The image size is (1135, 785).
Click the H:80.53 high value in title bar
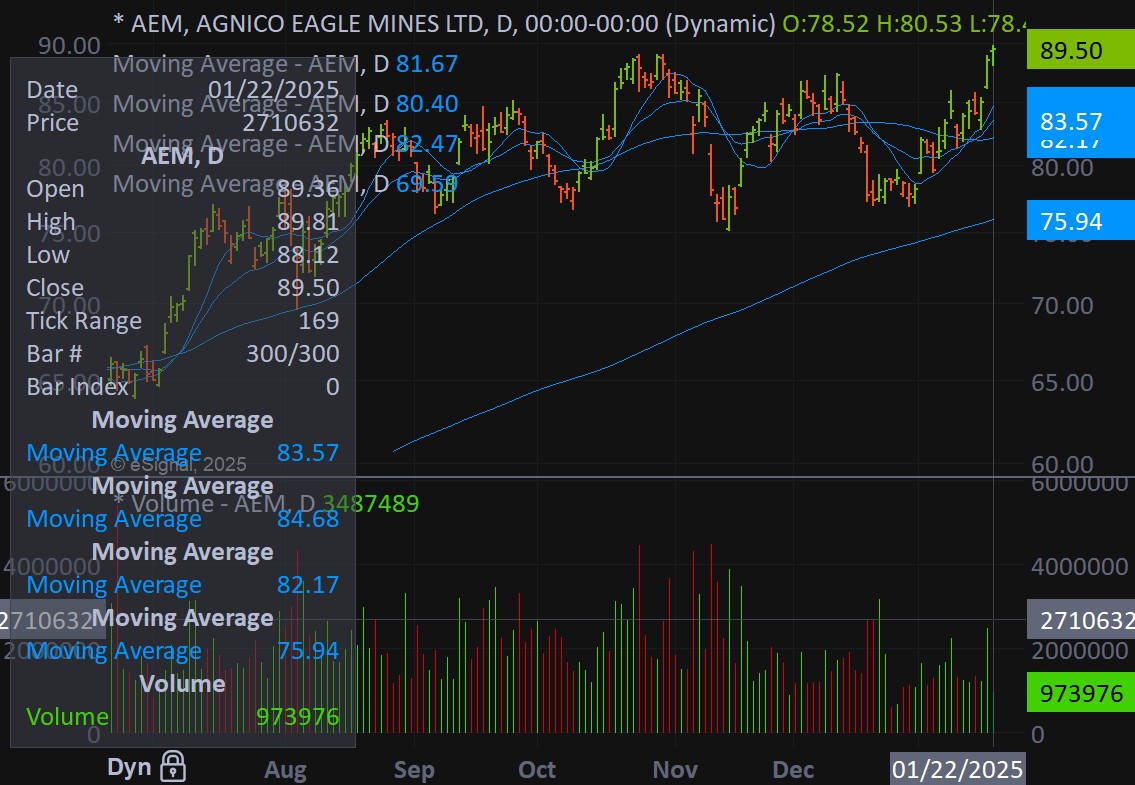point(919,24)
